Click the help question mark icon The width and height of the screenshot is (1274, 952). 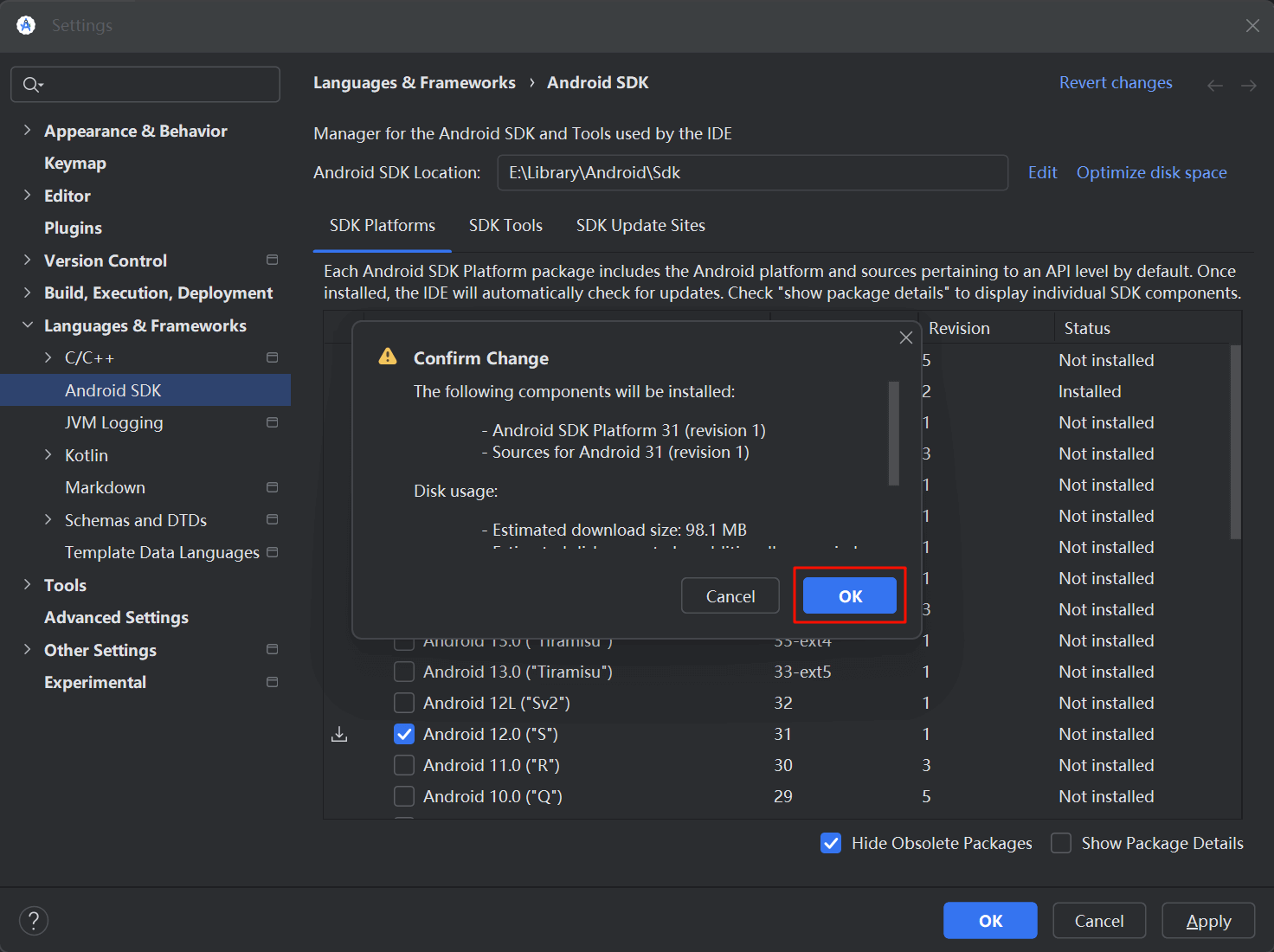click(x=34, y=921)
